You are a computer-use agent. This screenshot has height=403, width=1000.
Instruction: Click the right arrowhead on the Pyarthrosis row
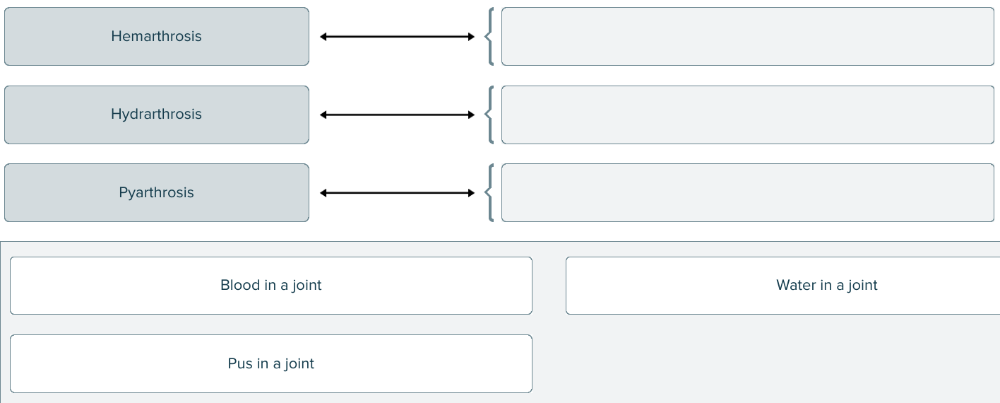pyautogui.click(x=470, y=193)
